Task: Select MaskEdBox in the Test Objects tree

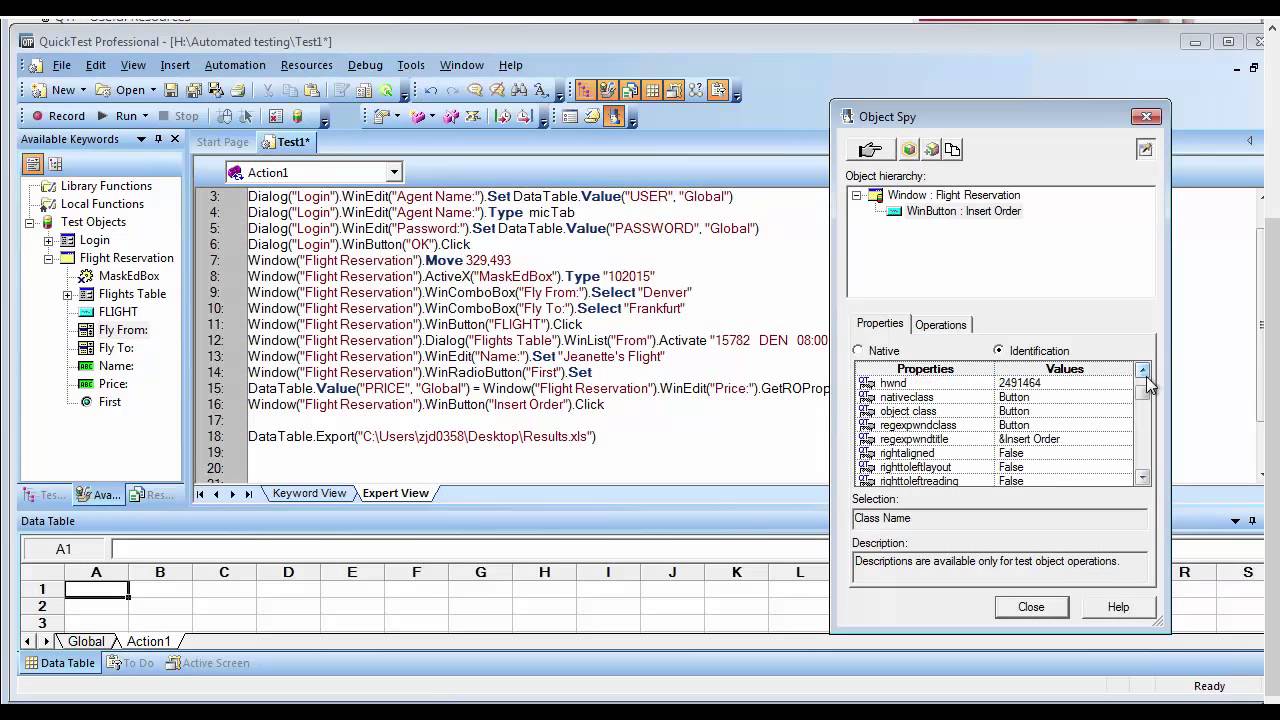Action: (129, 276)
